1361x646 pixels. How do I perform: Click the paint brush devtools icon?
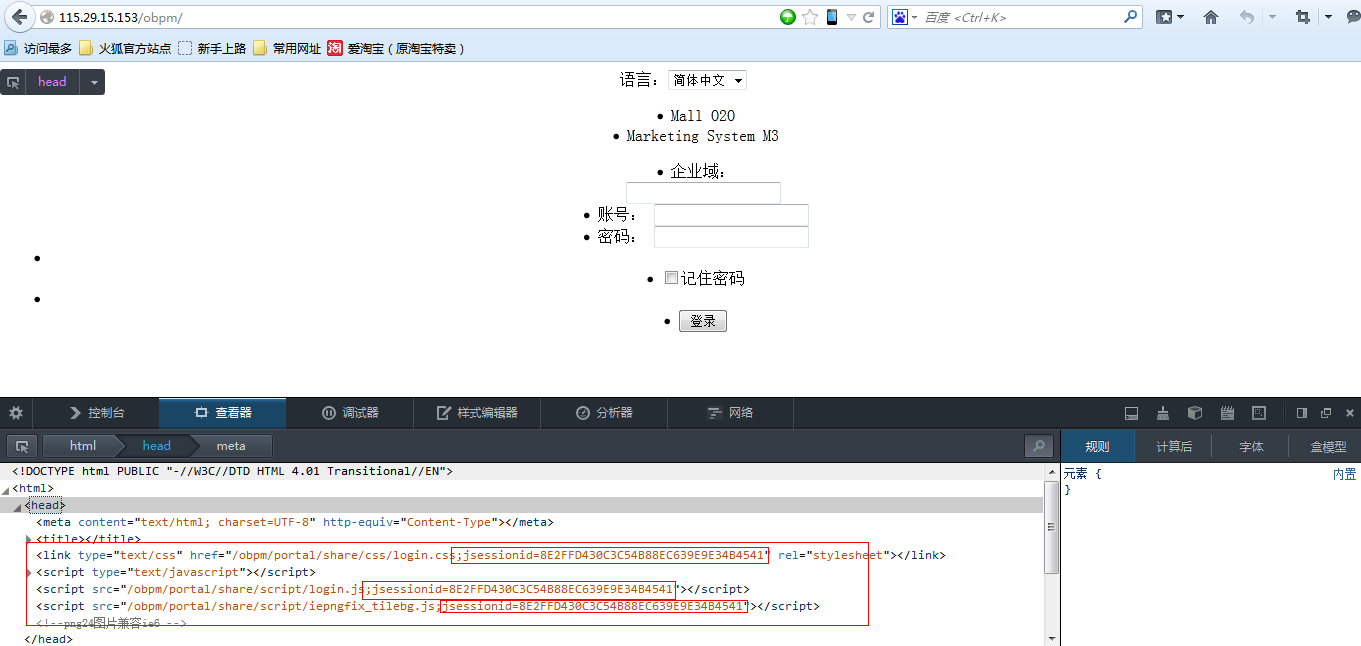(x=1163, y=413)
